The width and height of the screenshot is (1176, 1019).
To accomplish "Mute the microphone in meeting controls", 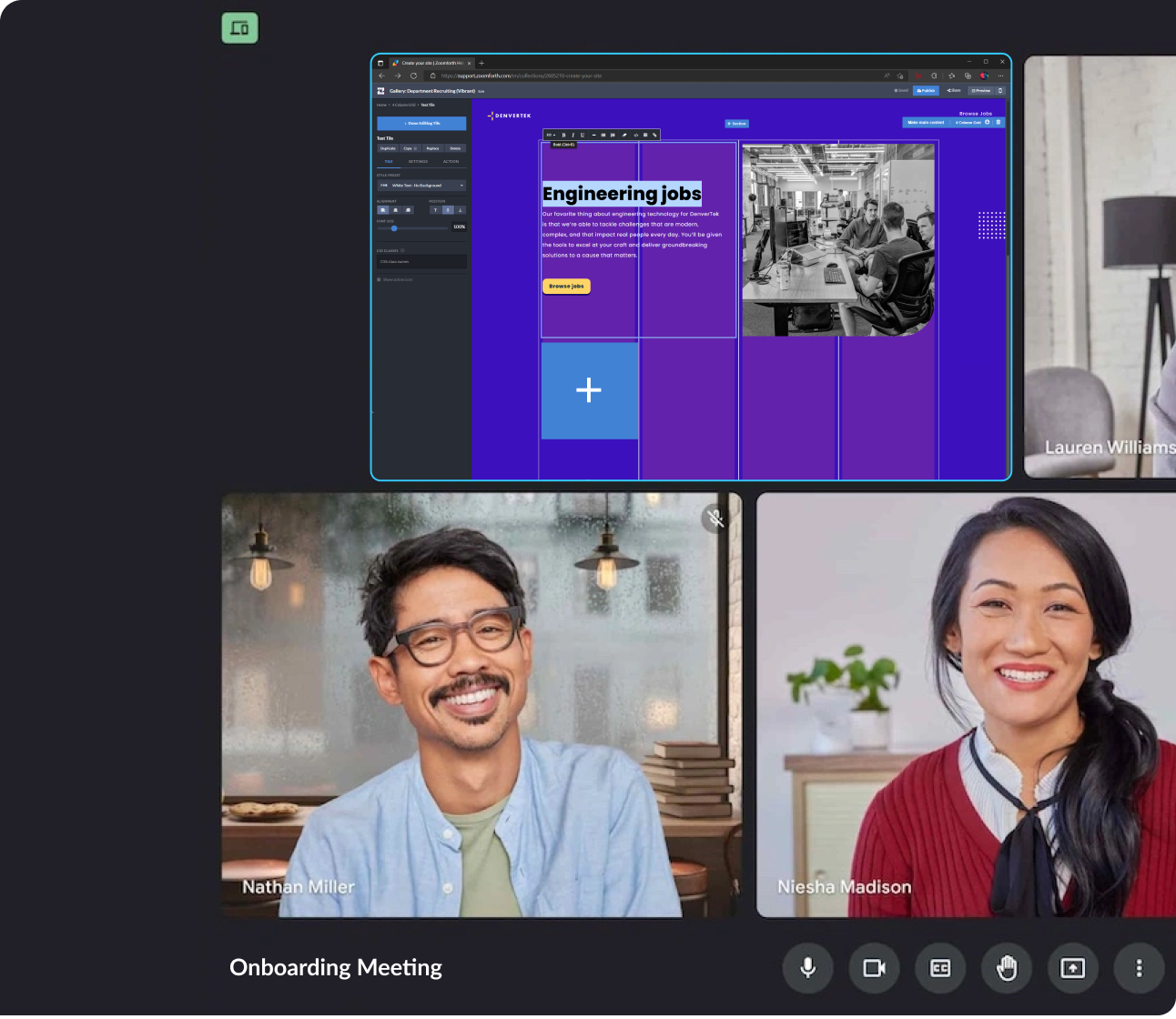I will 807,968.
